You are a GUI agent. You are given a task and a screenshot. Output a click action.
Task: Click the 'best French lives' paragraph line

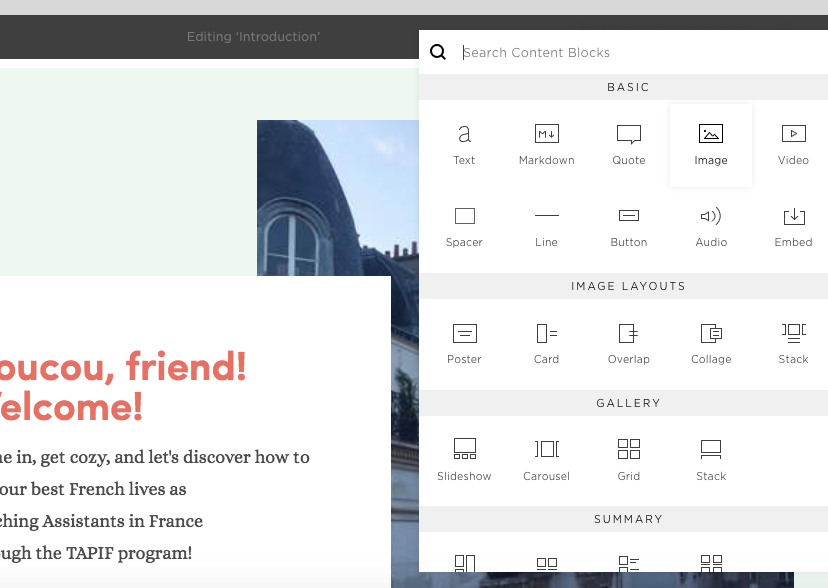point(93,489)
